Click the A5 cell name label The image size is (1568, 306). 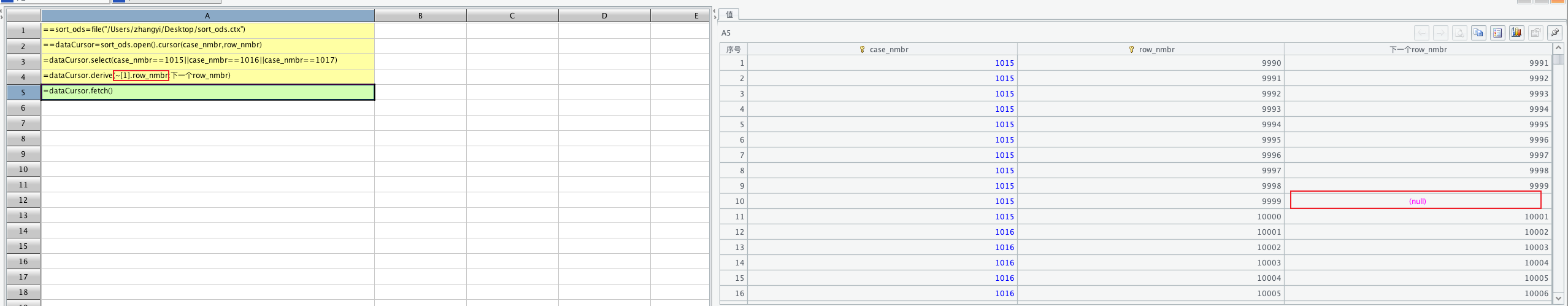(726, 33)
